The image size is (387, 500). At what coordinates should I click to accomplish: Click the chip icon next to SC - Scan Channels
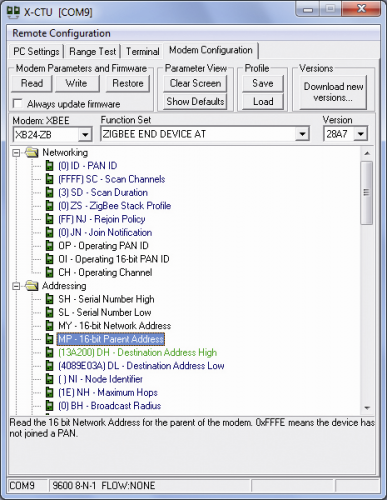[x=49, y=179]
